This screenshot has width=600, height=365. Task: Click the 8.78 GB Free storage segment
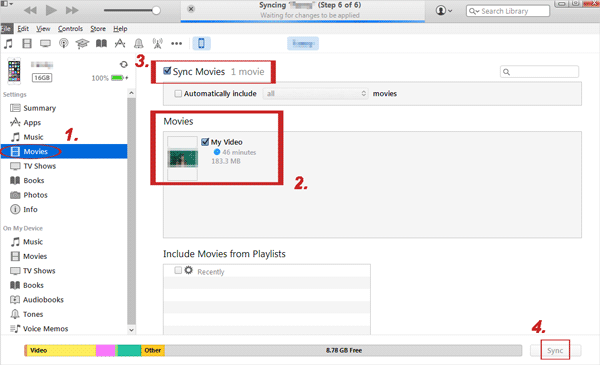(343, 350)
